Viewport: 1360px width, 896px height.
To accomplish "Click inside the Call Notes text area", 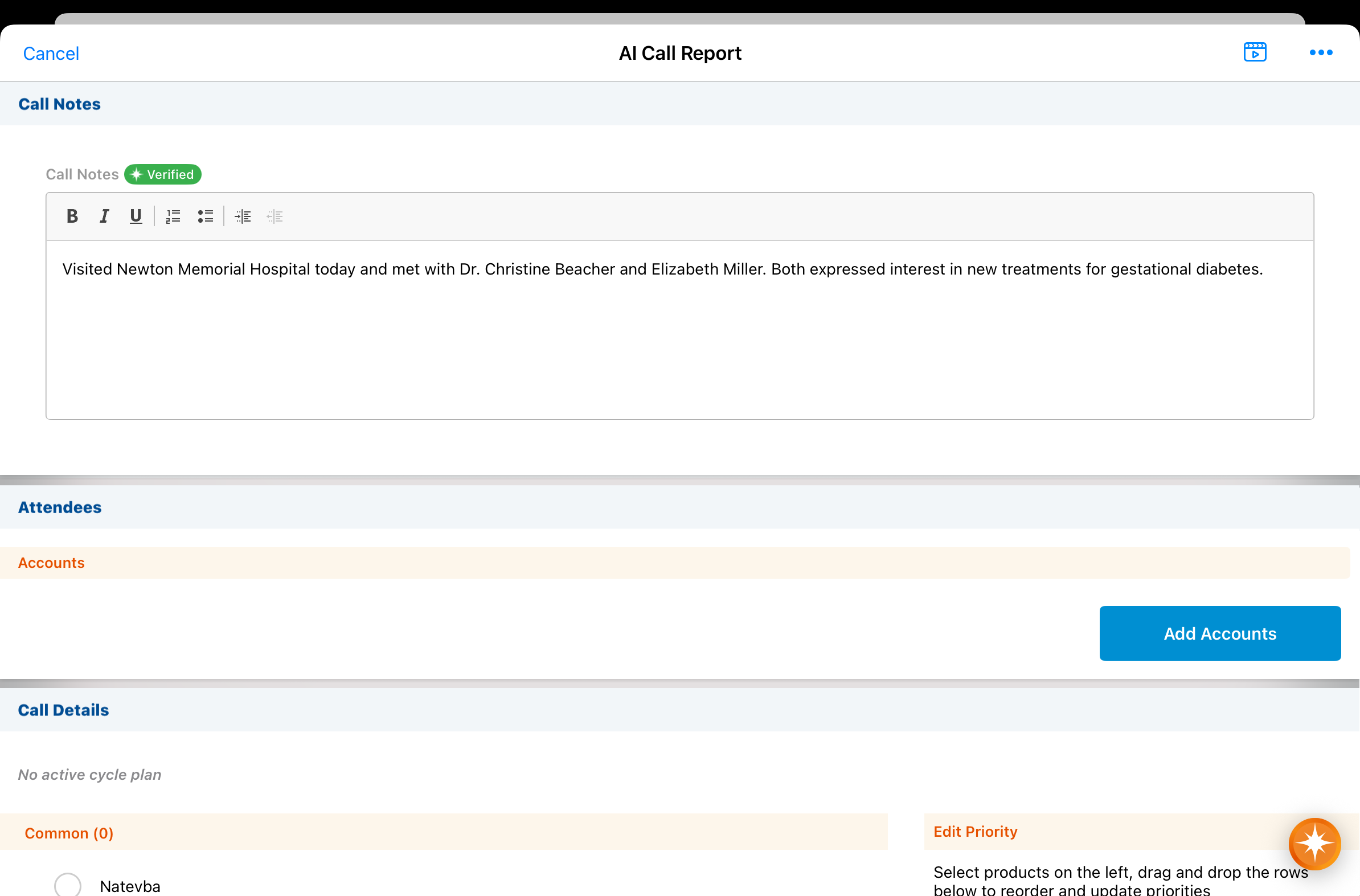I will pos(679,343).
